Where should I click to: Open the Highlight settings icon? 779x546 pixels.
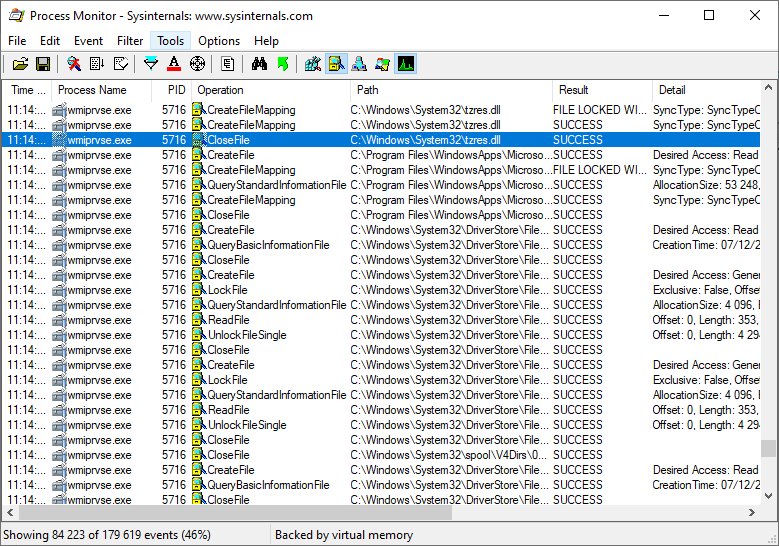(174, 64)
